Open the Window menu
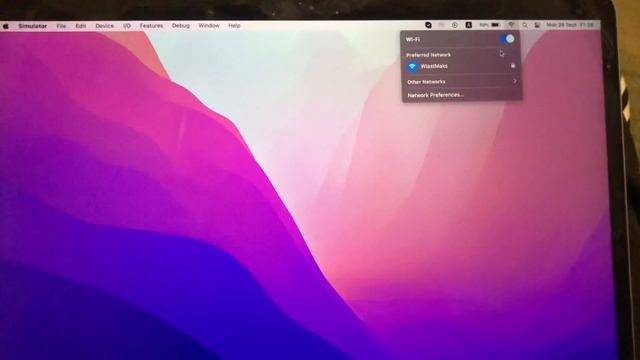The image size is (640, 360). tap(209, 26)
